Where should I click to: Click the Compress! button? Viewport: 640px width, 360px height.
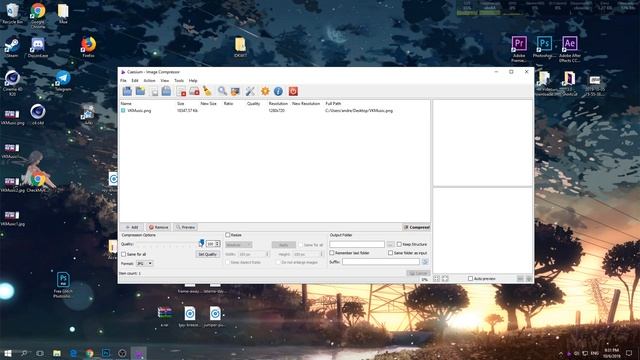[x=416, y=227]
